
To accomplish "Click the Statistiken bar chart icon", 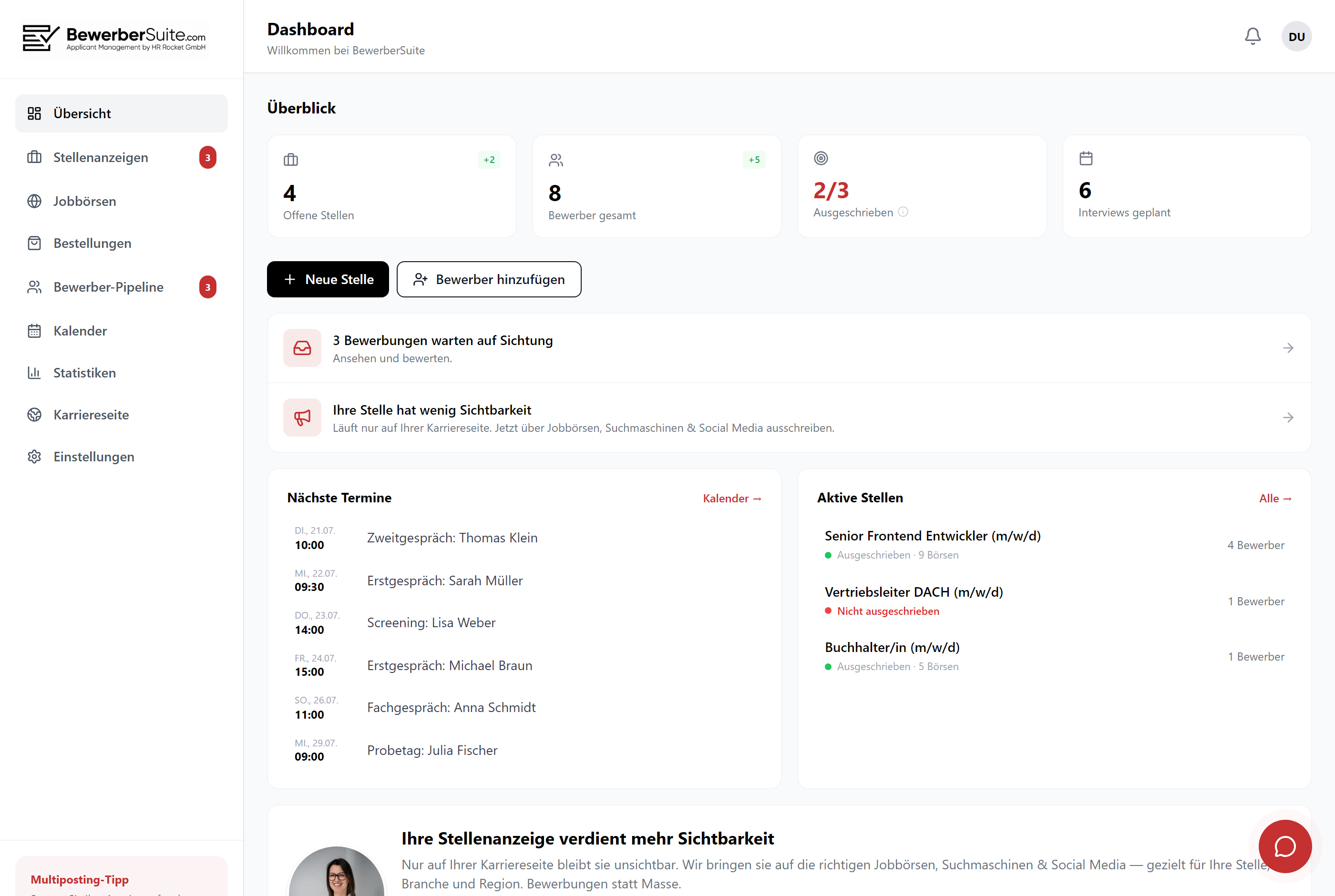I will pos(34,373).
